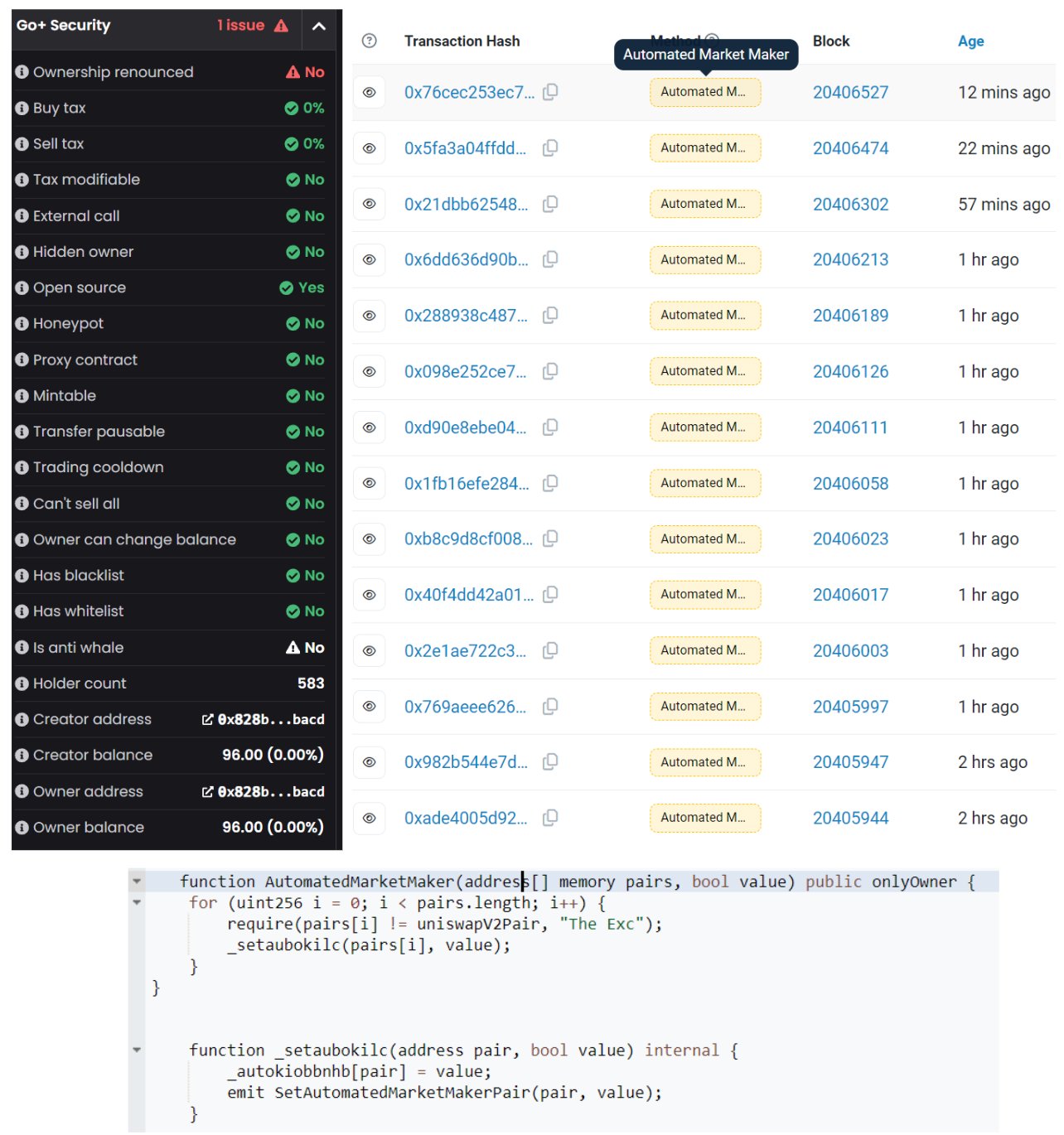Click Automated M... method badge for block 20406111
Image resolution: width=1064 pixels, height=1135 pixels.
705,427
